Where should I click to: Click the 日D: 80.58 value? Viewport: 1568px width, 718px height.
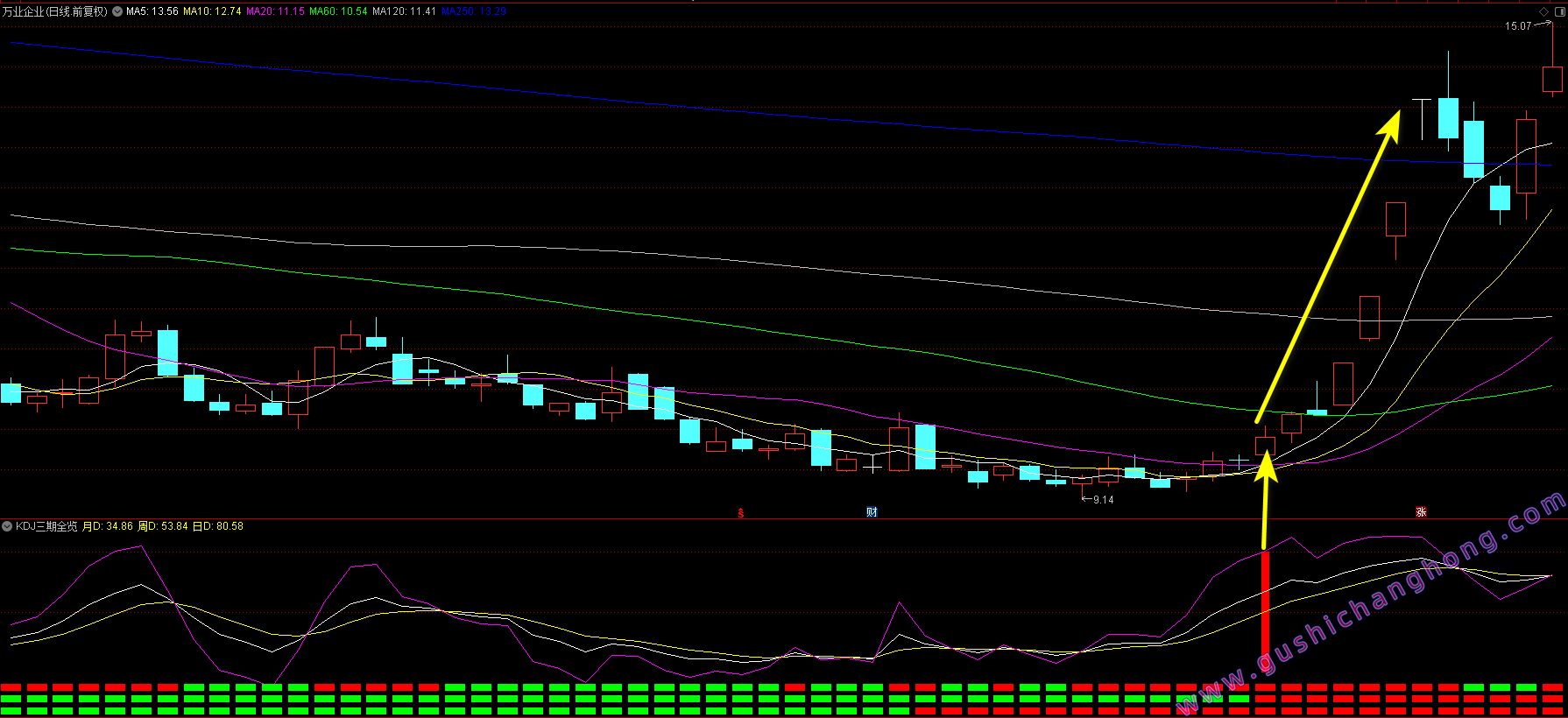pos(218,526)
